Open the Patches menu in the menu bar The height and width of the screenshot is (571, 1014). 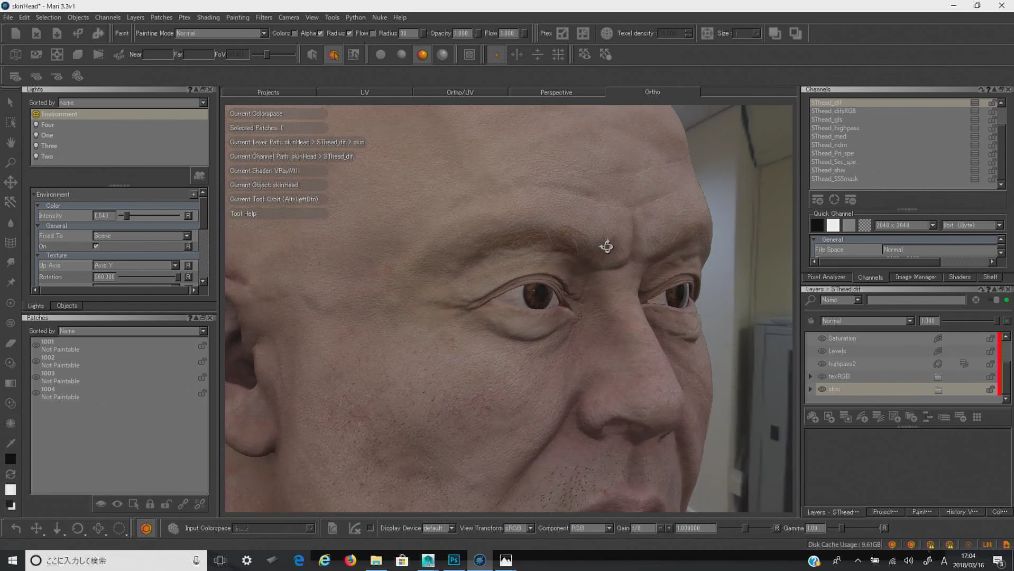[x=161, y=17]
